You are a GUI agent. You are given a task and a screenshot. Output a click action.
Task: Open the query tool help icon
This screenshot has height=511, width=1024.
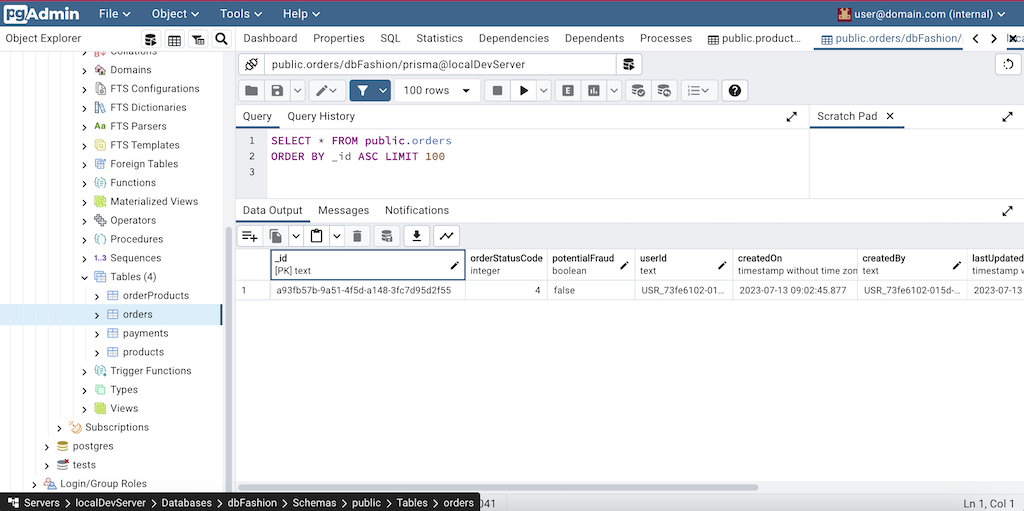[735, 91]
